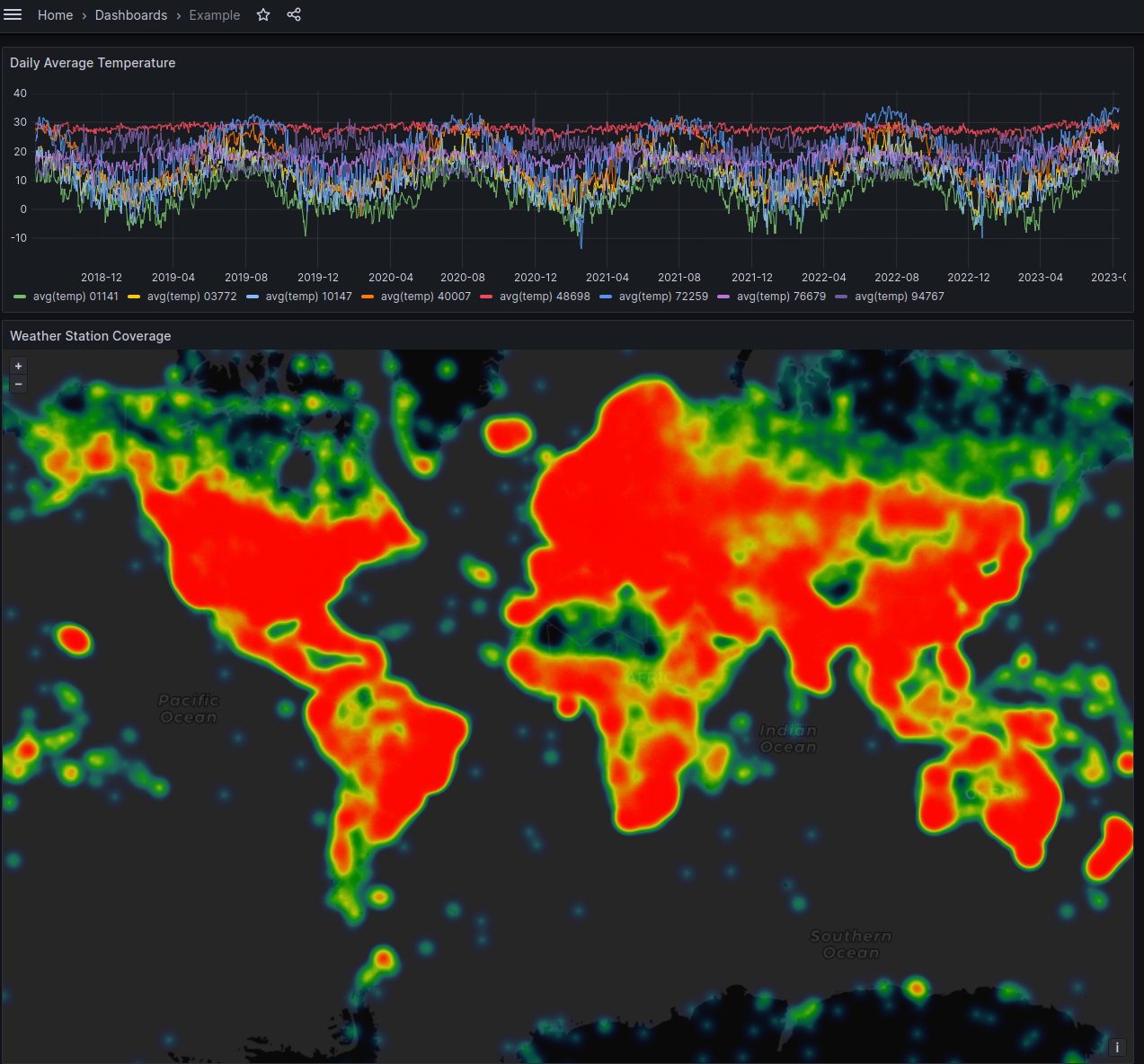The width and height of the screenshot is (1144, 1064).
Task: Click the avg(temp) 10147 legend label
Action: point(307,296)
